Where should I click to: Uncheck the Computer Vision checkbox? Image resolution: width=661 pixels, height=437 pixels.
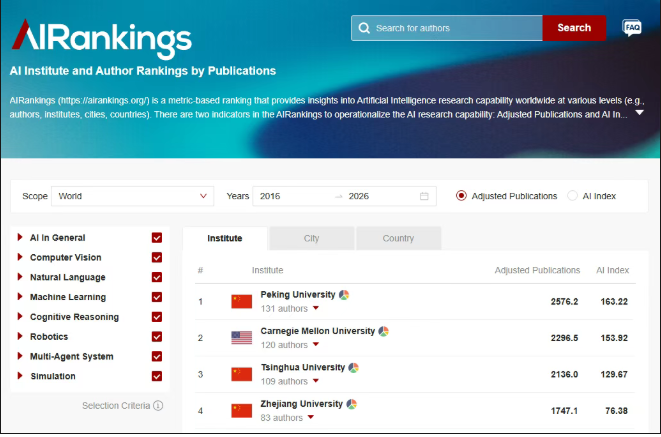tap(157, 257)
